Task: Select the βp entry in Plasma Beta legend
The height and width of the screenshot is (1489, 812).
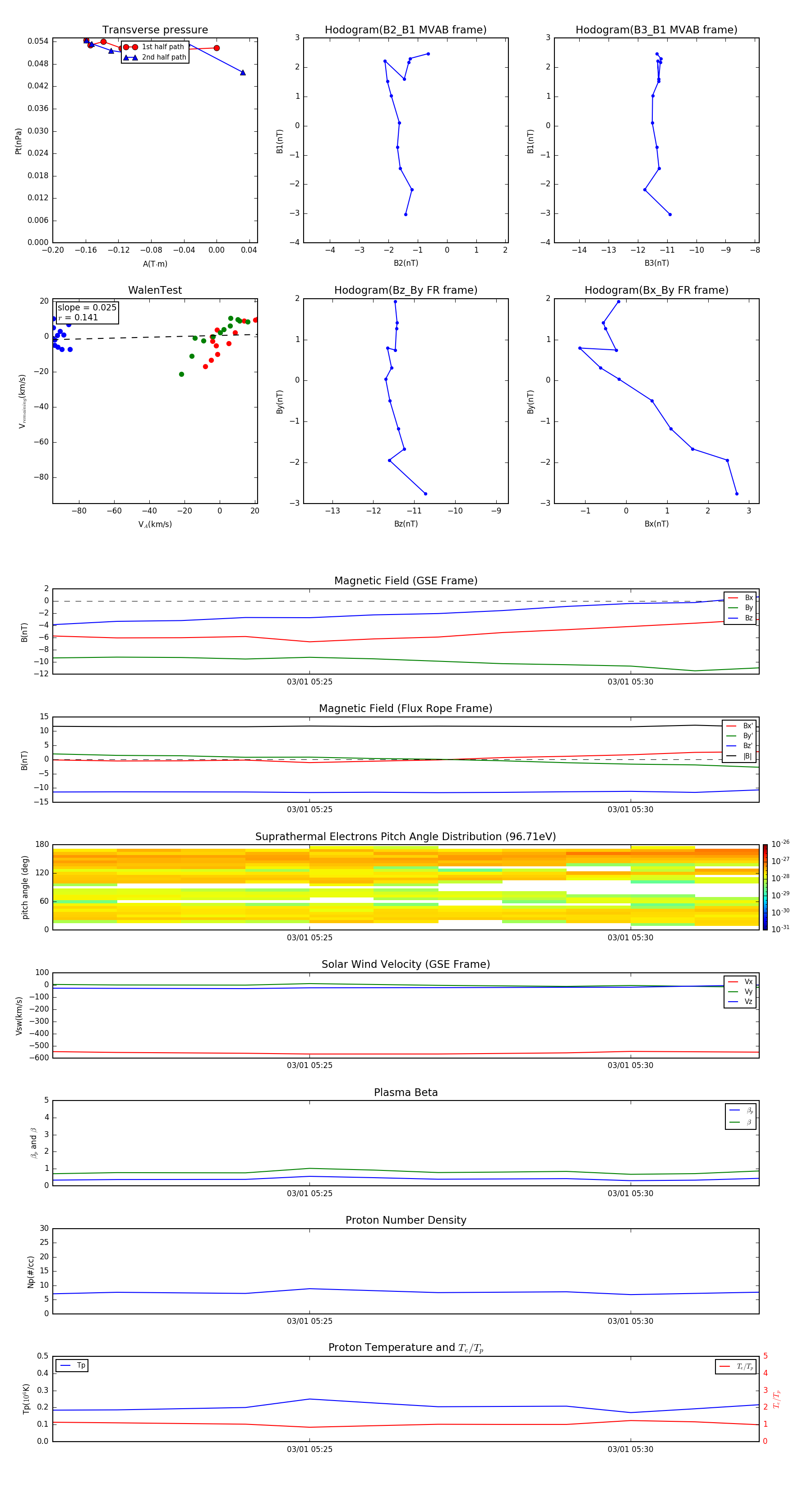Action: [741, 1110]
